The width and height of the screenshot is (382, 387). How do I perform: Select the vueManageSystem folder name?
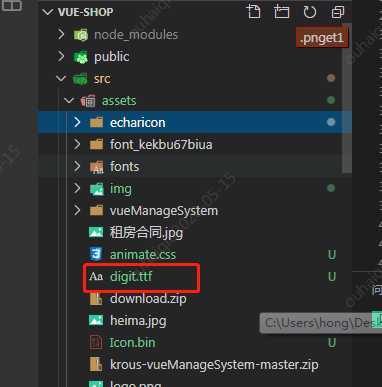tap(164, 211)
